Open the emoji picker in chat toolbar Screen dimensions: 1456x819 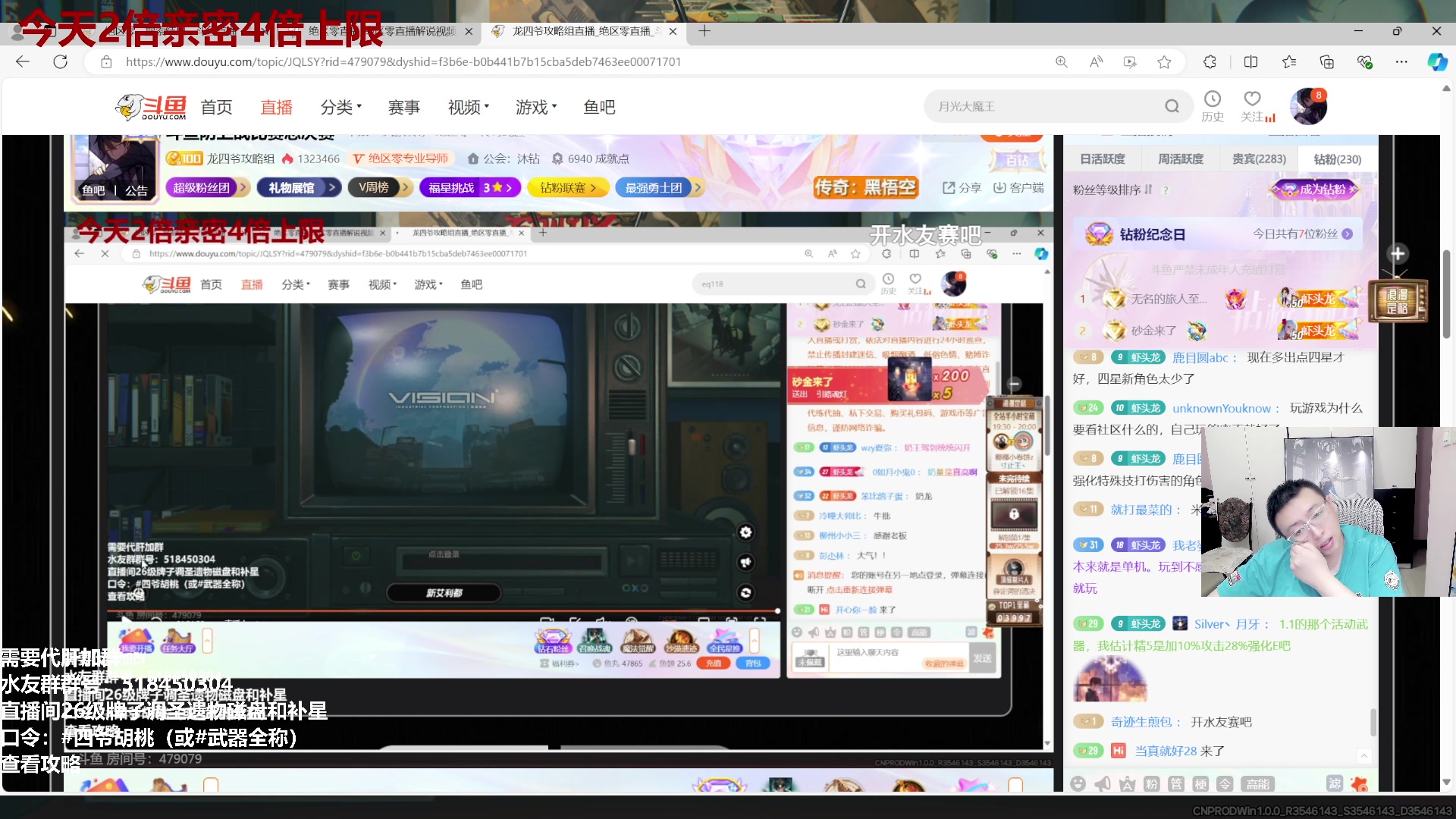click(x=1078, y=783)
